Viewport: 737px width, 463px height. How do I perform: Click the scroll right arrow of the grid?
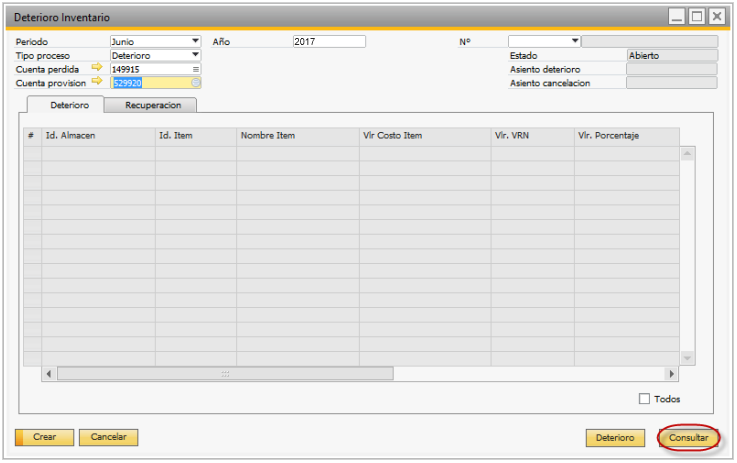click(x=672, y=374)
